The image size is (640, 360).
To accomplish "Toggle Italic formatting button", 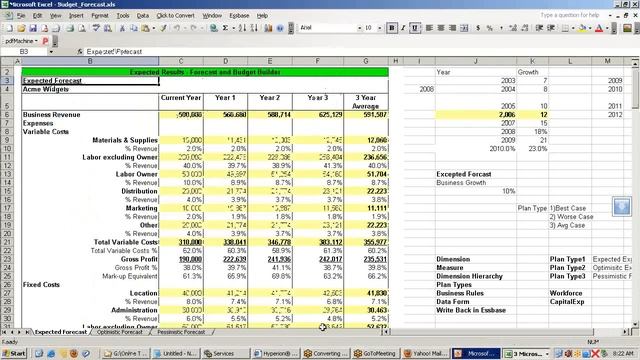I will (403, 28).
